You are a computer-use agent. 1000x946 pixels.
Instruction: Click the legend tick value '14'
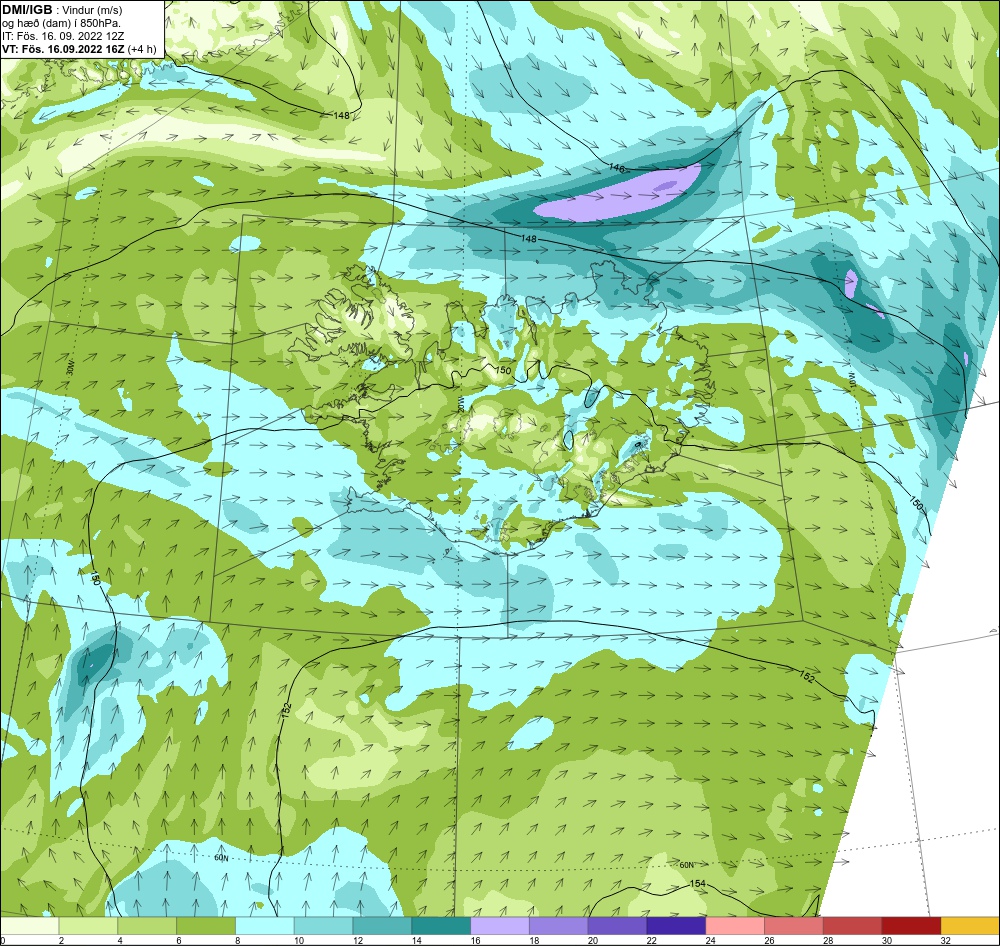(x=416, y=940)
